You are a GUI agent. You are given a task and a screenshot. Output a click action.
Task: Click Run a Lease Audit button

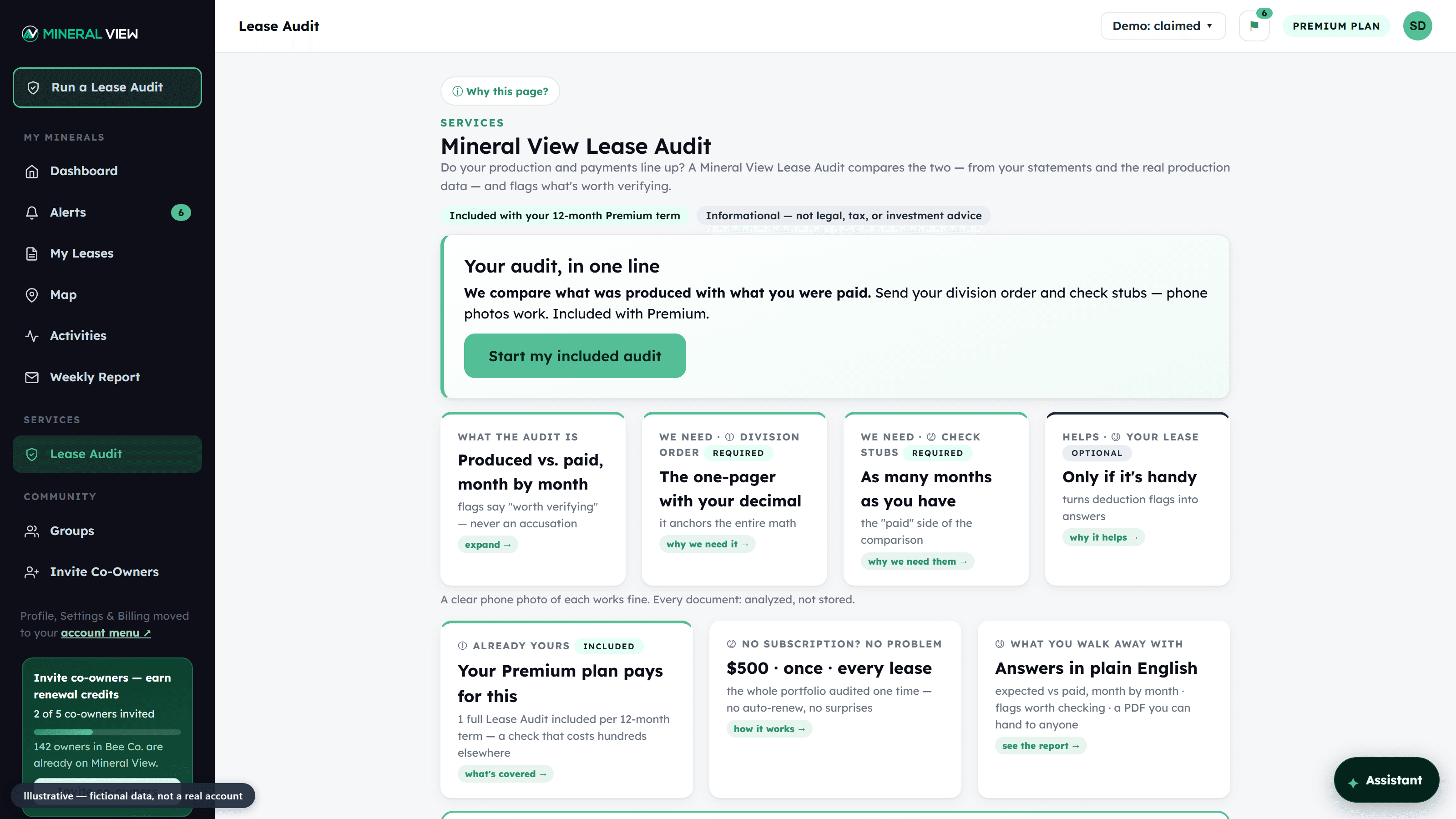[107, 88]
